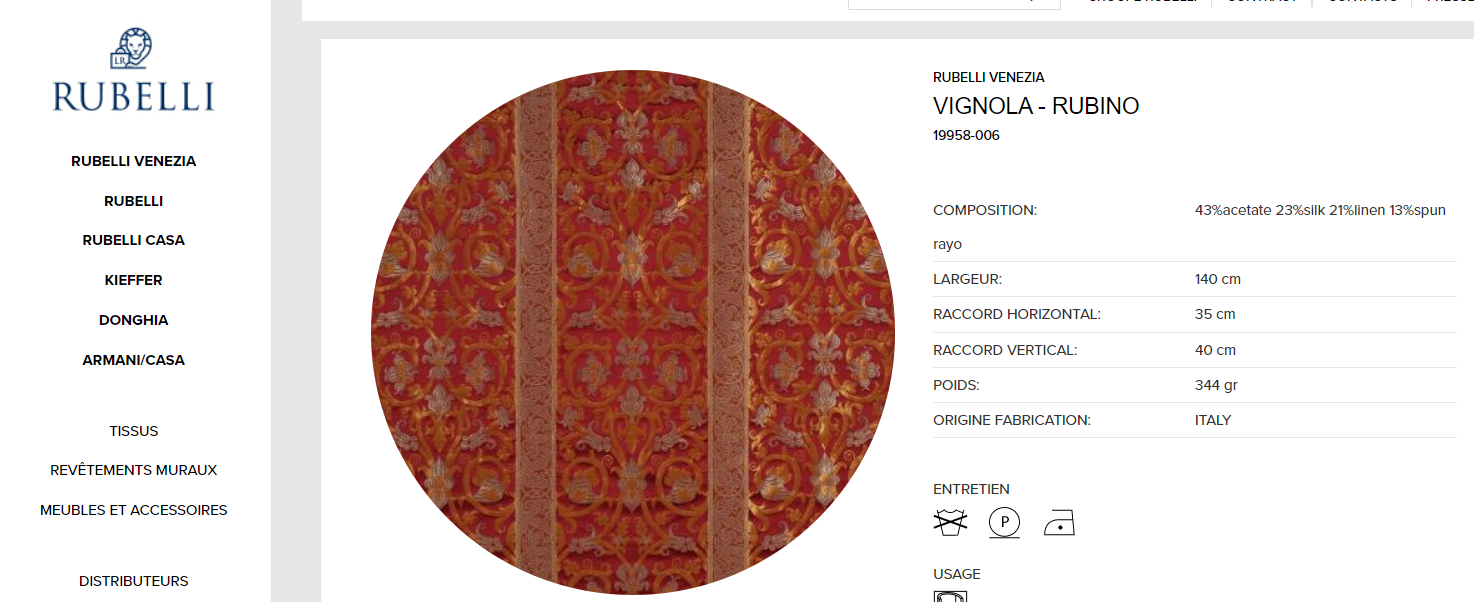
Task: Click the do-not-wash care symbol
Action: 950,523
